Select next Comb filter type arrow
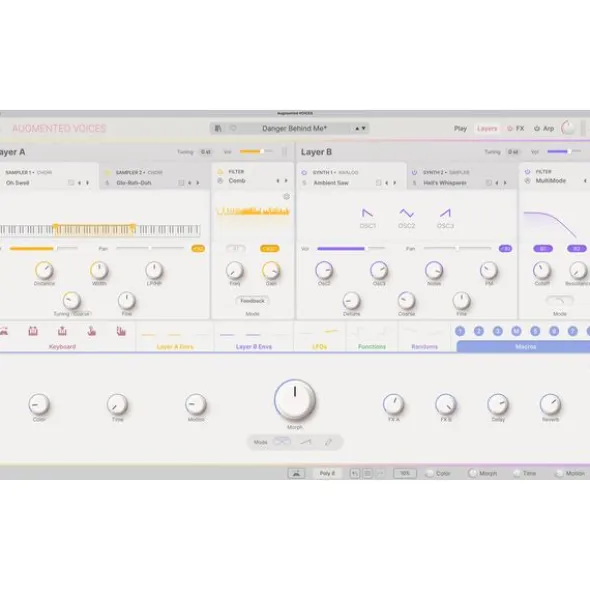This screenshot has width=590, height=591. pos(286,181)
